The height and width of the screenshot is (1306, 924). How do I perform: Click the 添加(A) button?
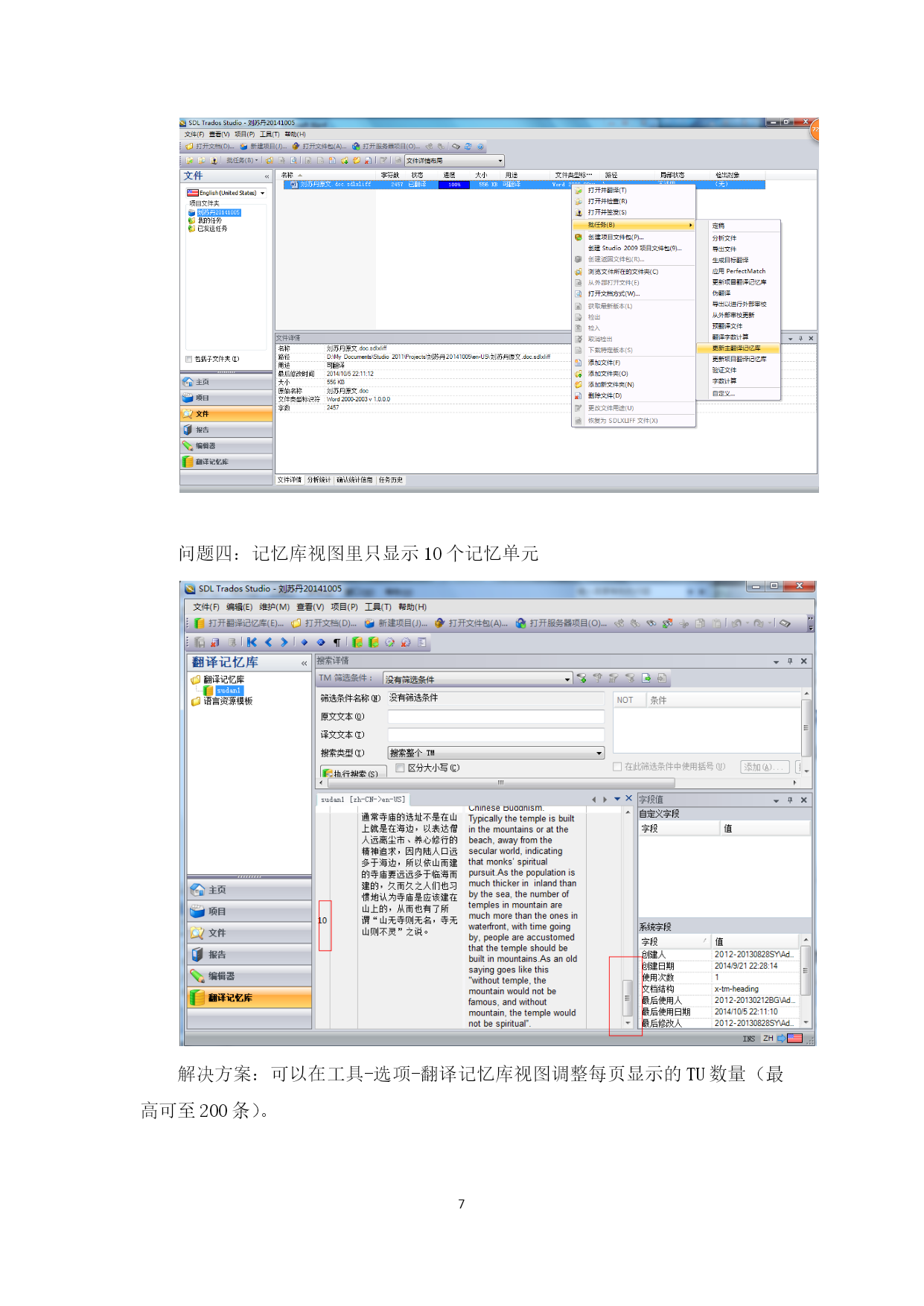tap(765, 767)
